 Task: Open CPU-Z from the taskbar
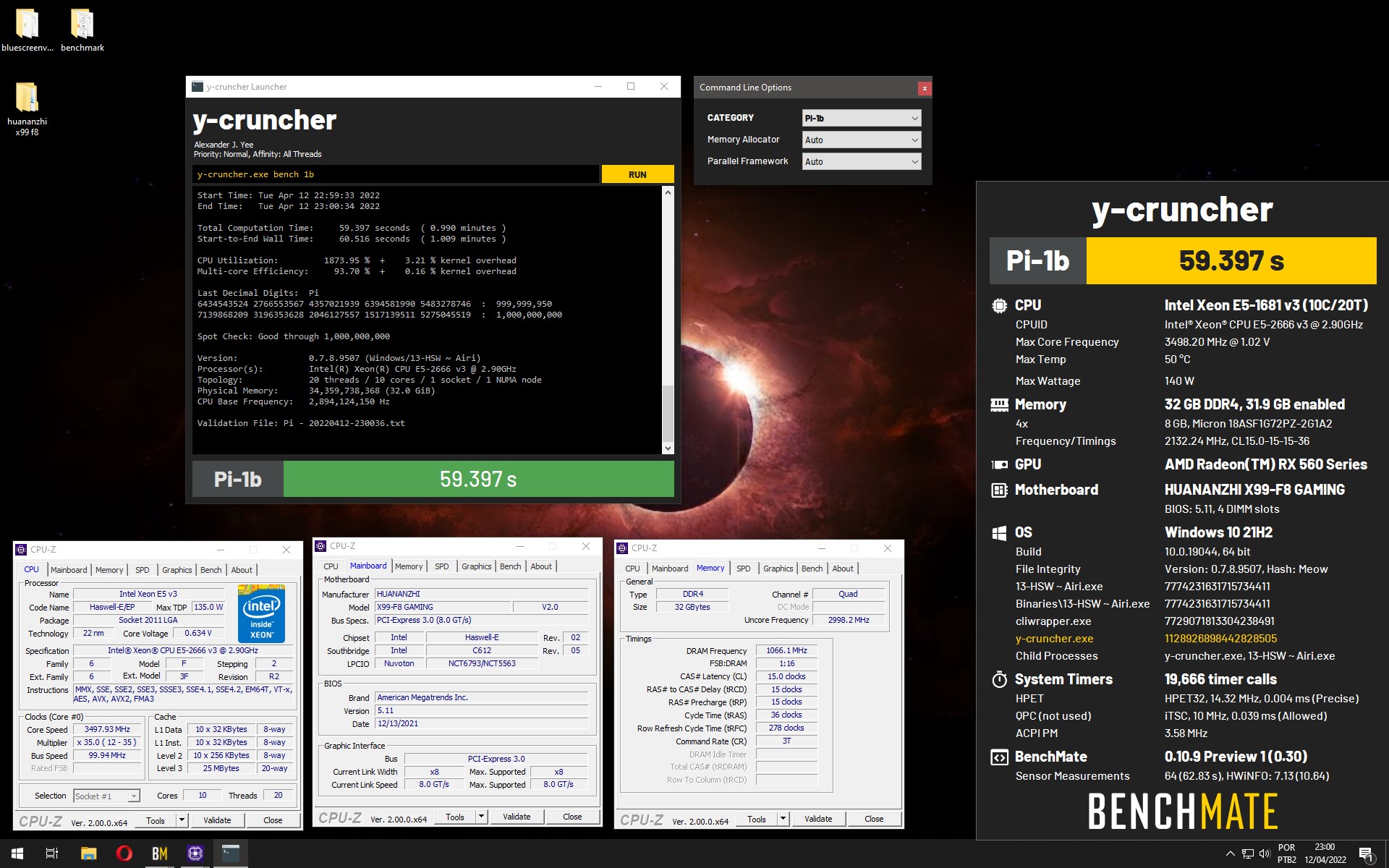pyautogui.click(x=195, y=854)
